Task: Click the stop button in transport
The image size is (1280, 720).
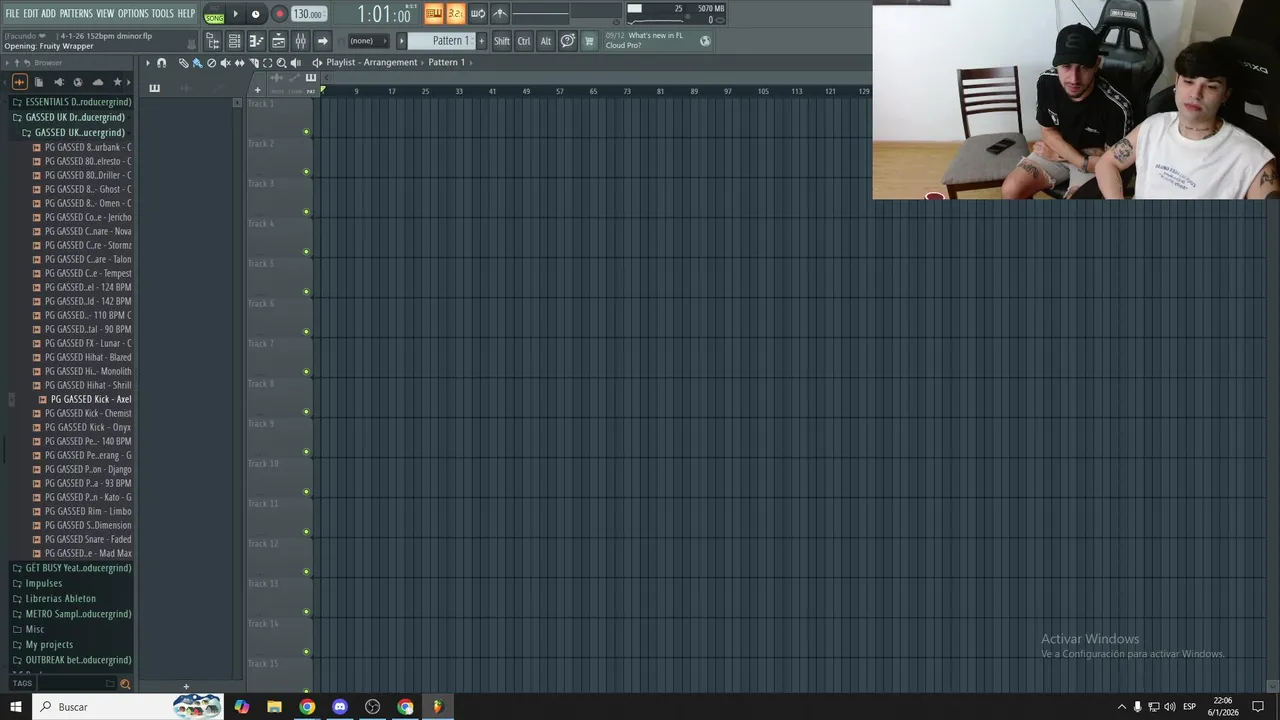Action: tap(255, 14)
